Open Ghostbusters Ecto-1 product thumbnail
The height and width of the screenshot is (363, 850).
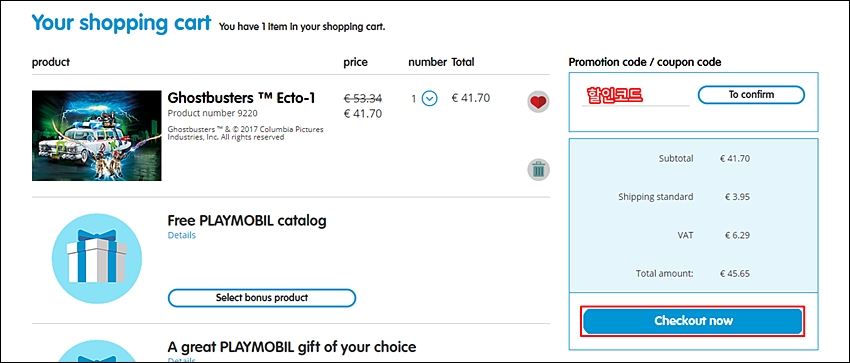point(96,135)
